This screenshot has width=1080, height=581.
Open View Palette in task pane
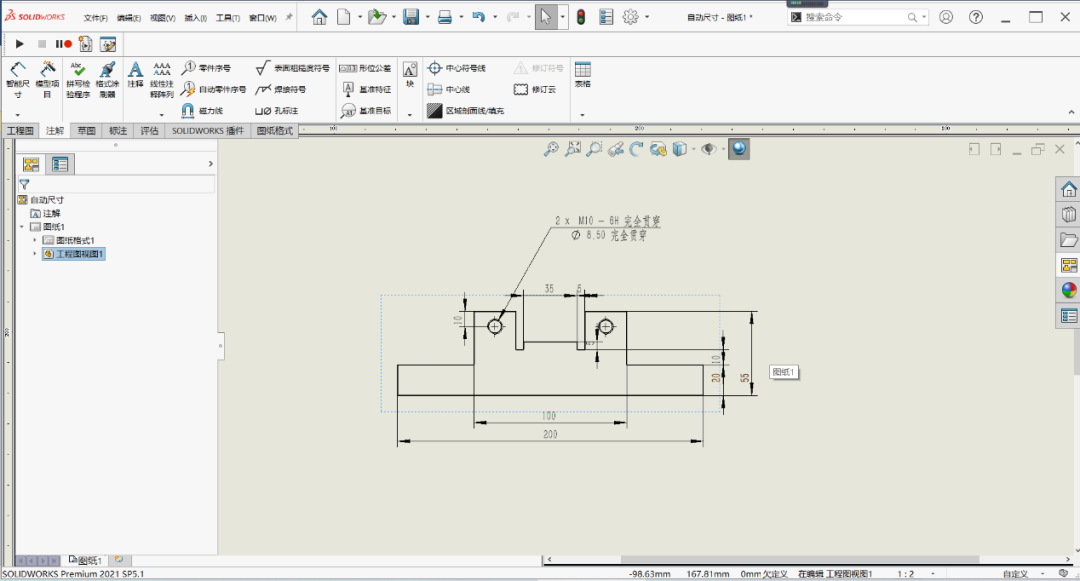pos(1068,265)
